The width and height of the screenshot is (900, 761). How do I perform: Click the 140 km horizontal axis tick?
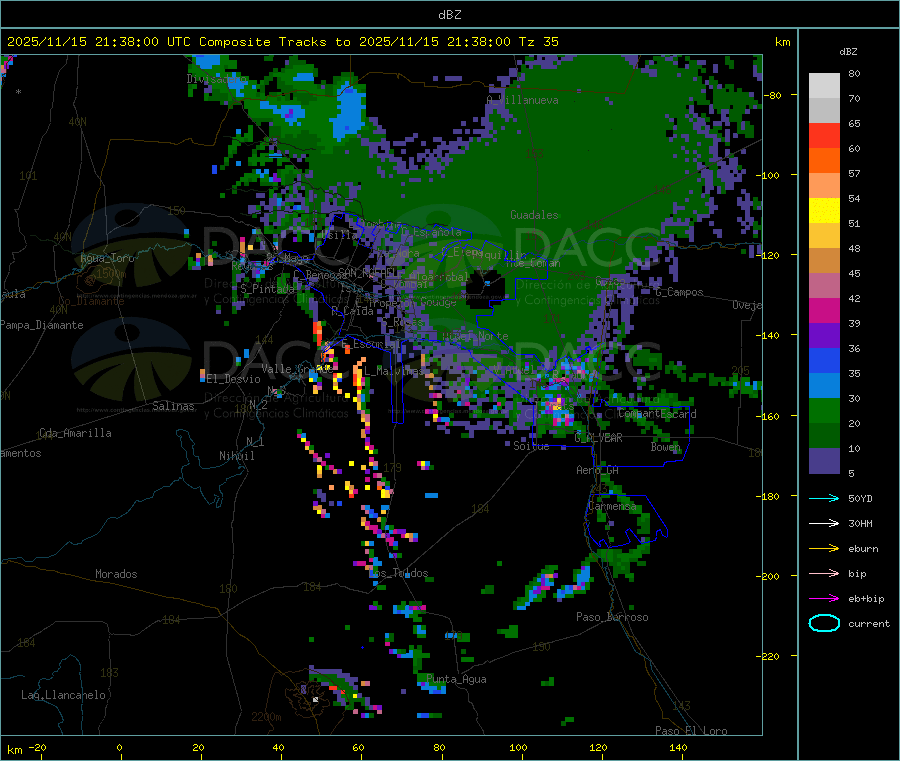point(678,747)
